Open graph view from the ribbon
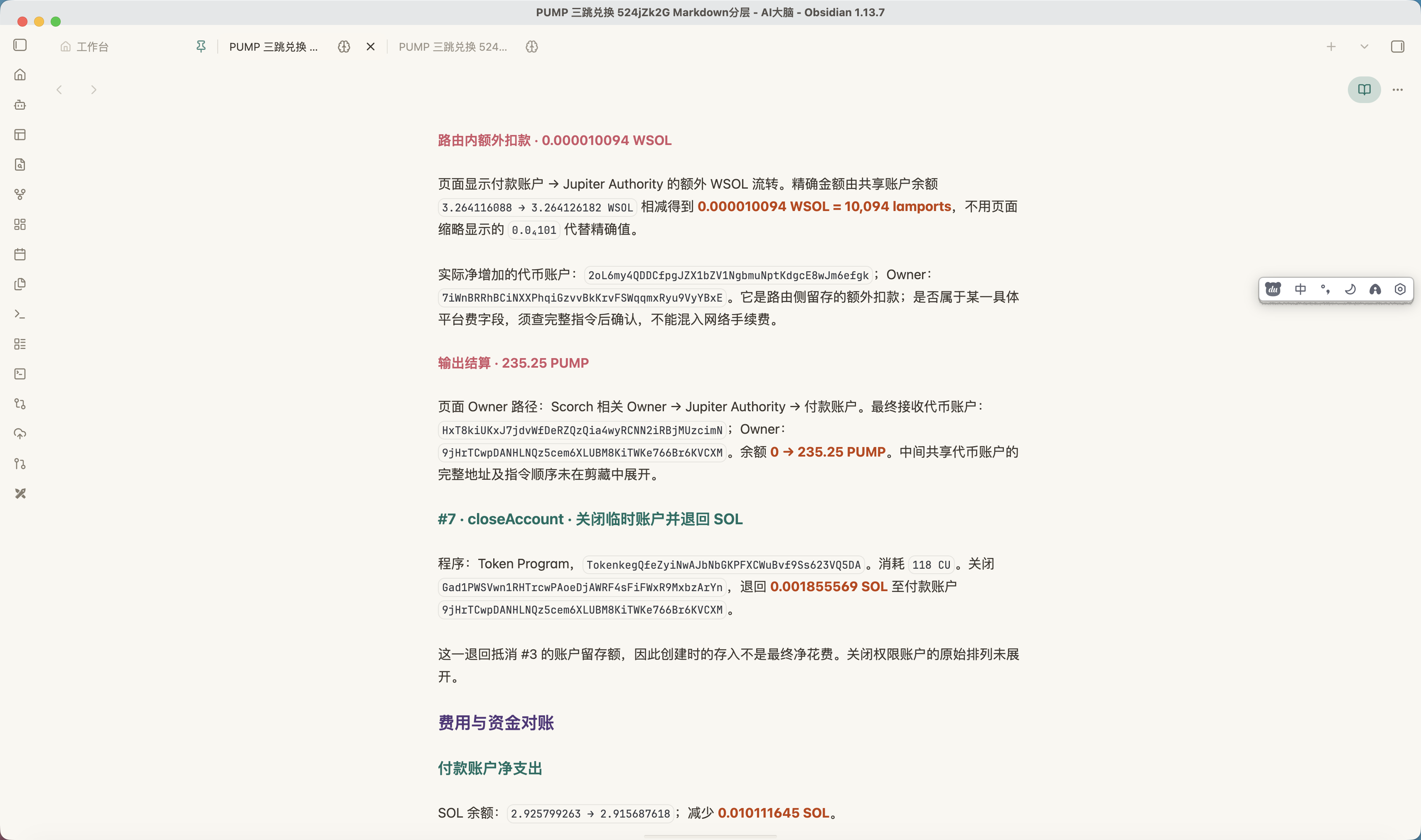This screenshot has height=840, width=1421. 20,194
